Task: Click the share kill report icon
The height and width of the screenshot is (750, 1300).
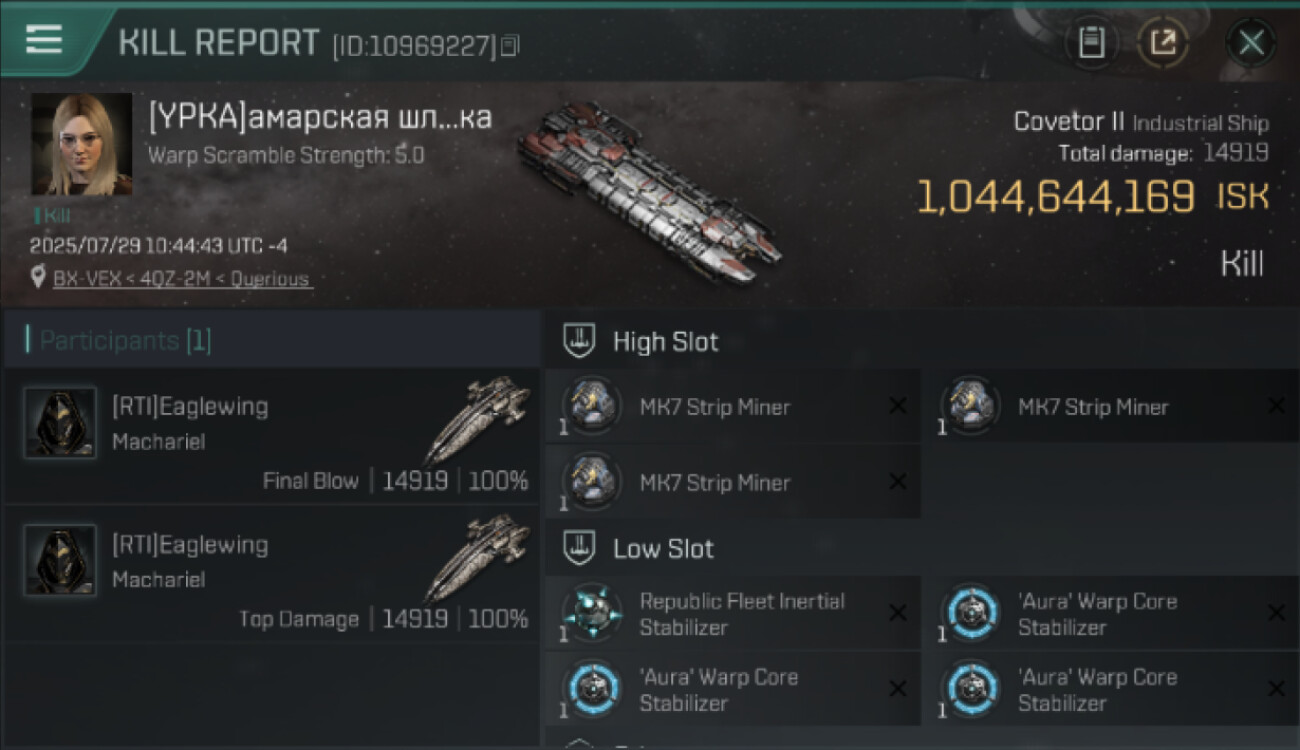Action: tap(1163, 42)
